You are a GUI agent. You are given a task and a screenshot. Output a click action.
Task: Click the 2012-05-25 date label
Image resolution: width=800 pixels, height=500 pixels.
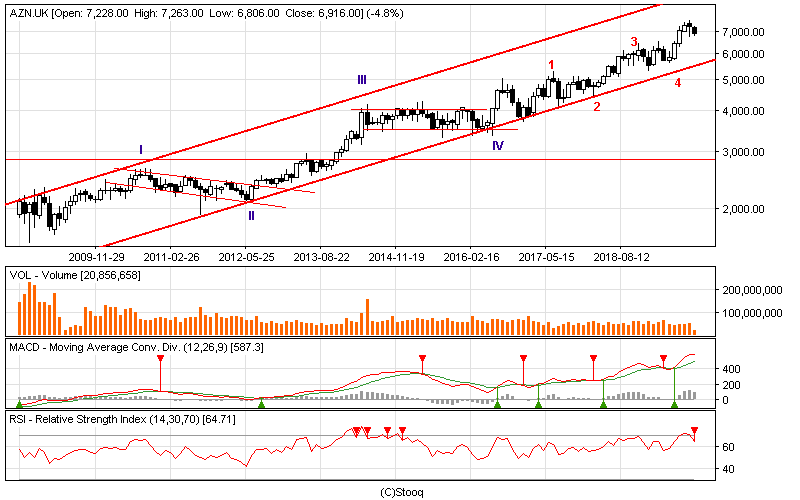click(x=246, y=257)
